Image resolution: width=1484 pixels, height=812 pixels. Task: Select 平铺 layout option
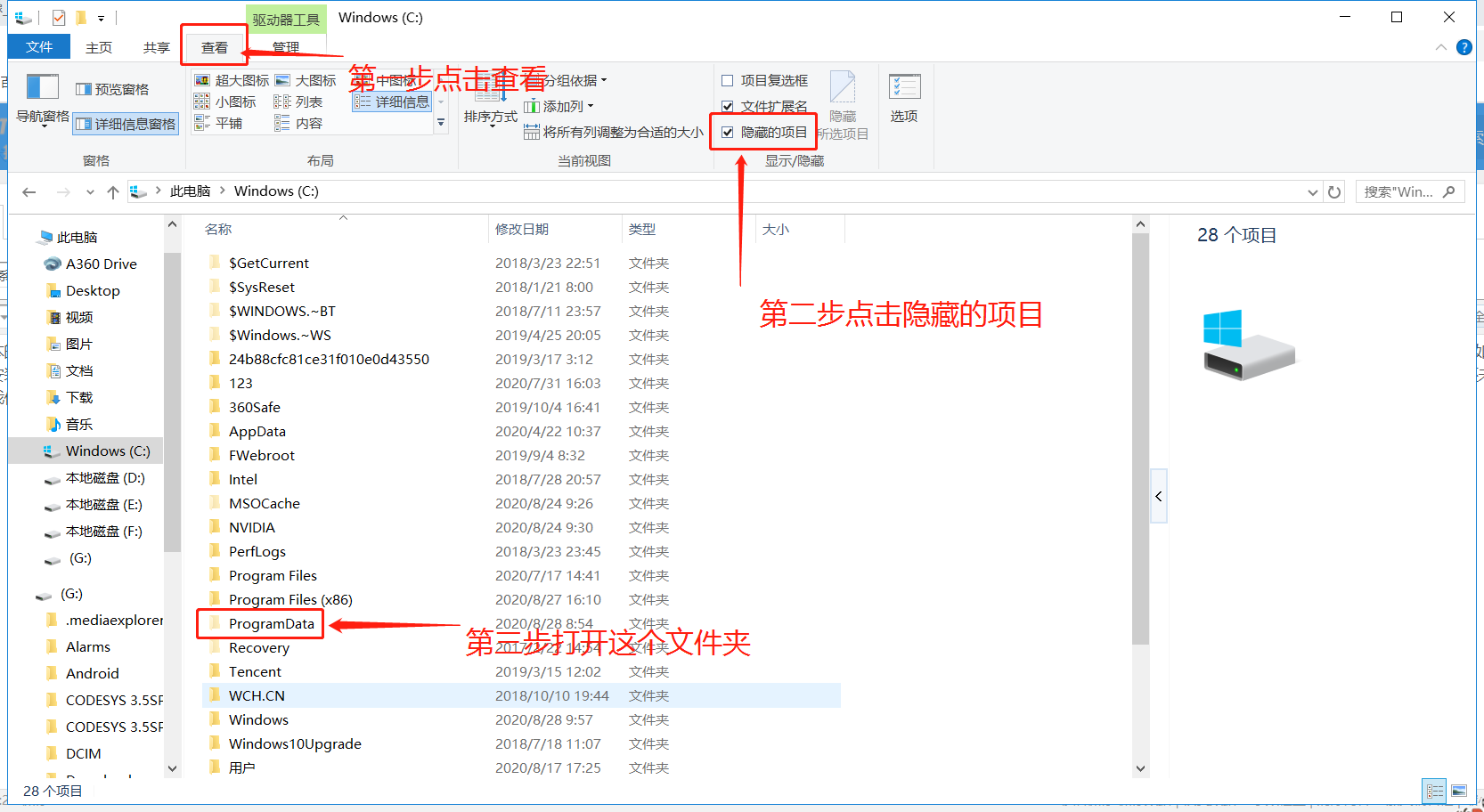pyautogui.click(x=218, y=123)
